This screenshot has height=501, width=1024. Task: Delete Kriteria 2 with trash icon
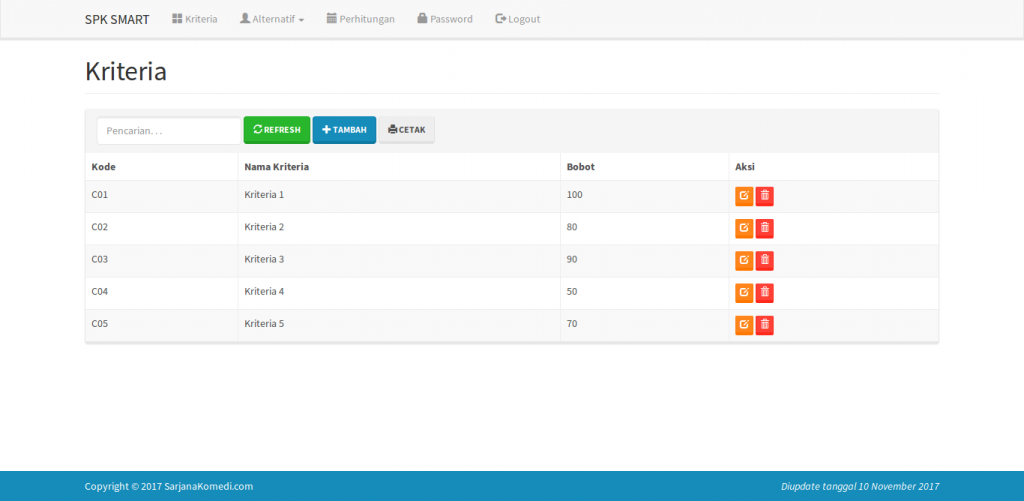click(765, 228)
